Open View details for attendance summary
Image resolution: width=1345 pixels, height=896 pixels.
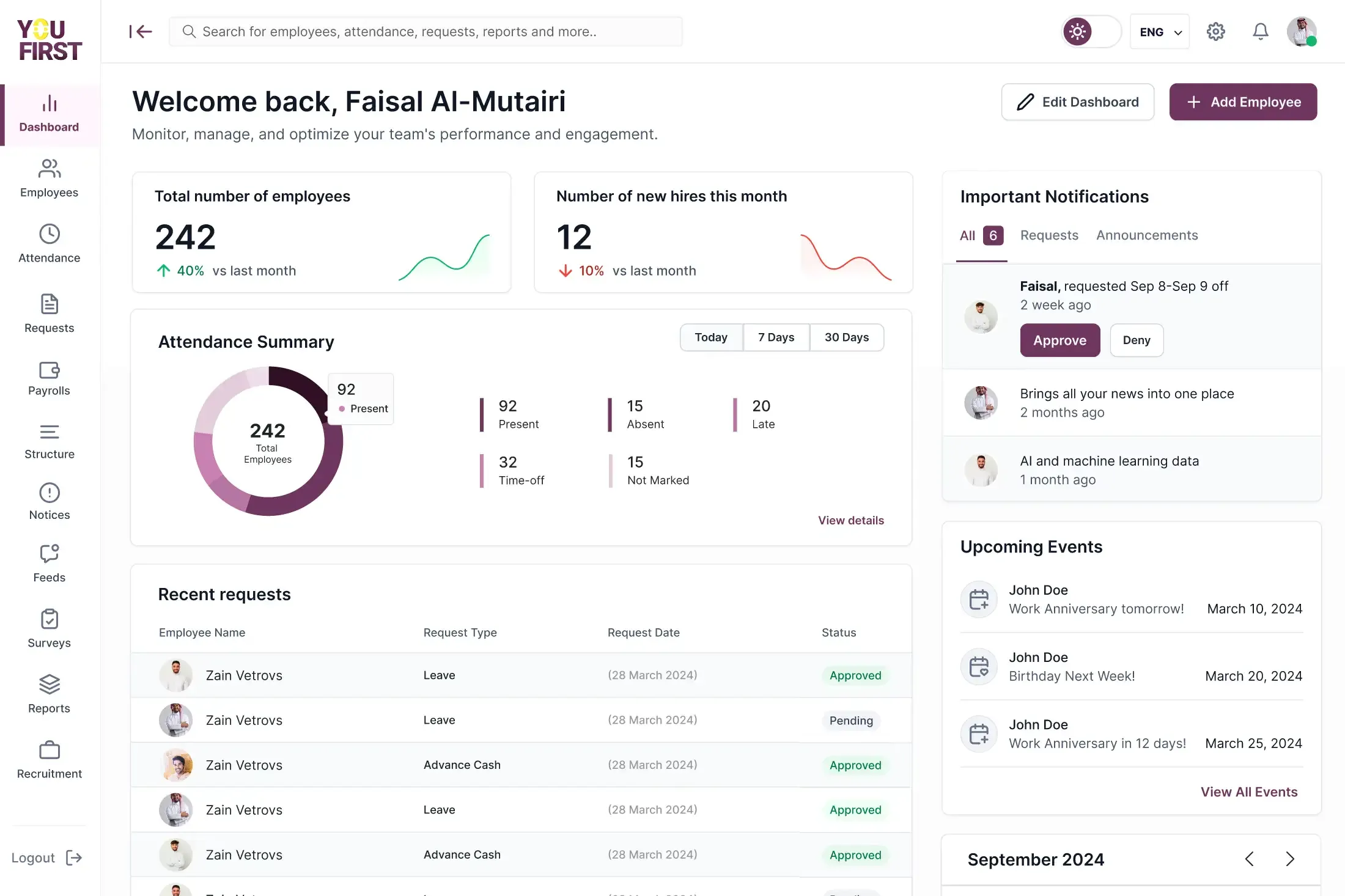click(x=851, y=521)
